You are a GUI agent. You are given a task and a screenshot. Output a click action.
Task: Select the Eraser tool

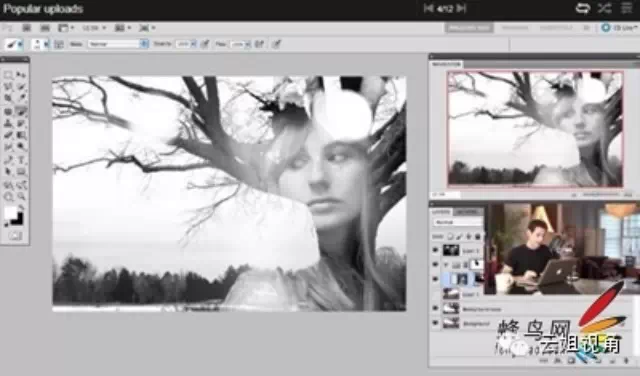[8, 135]
